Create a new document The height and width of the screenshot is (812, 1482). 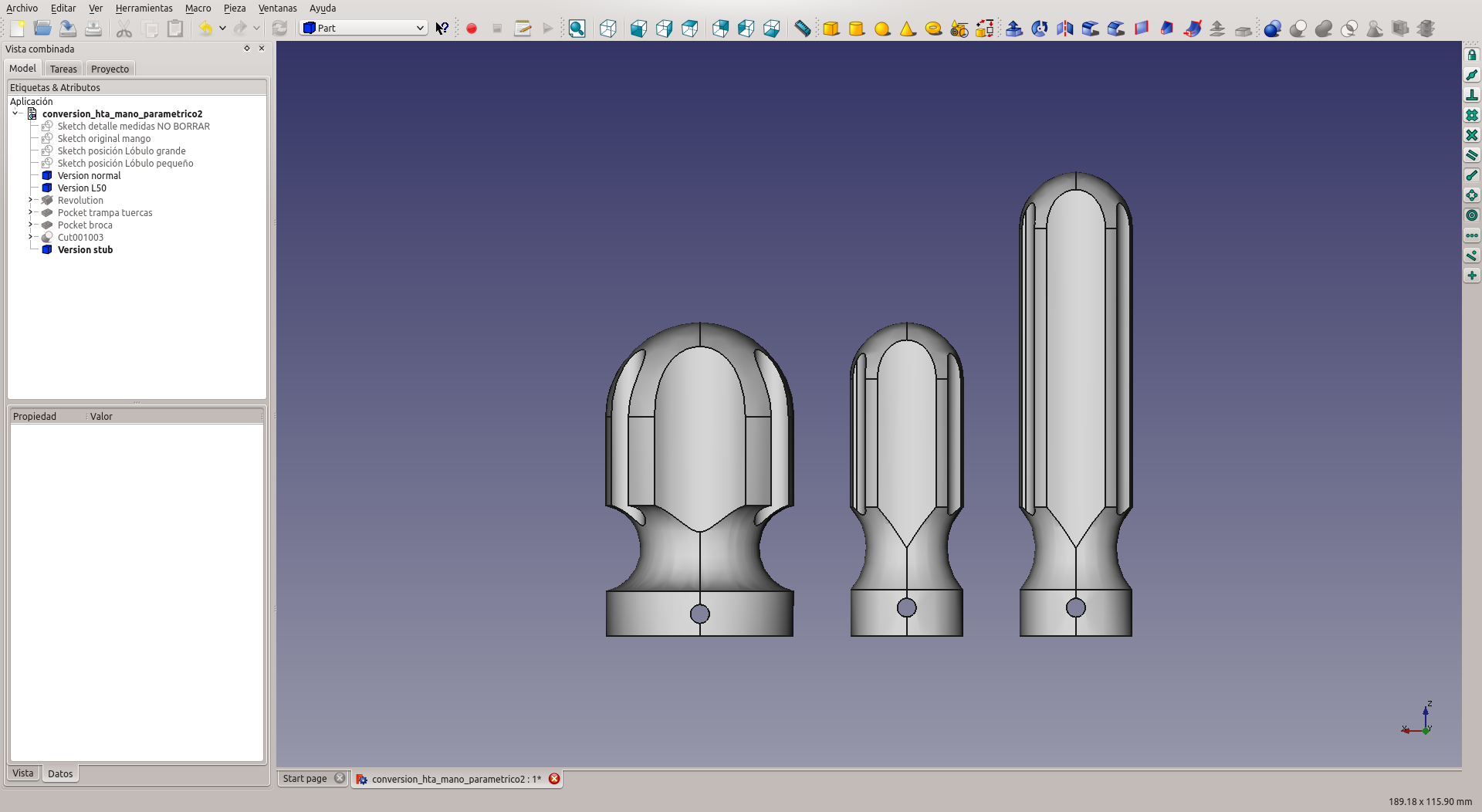(x=17, y=29)
